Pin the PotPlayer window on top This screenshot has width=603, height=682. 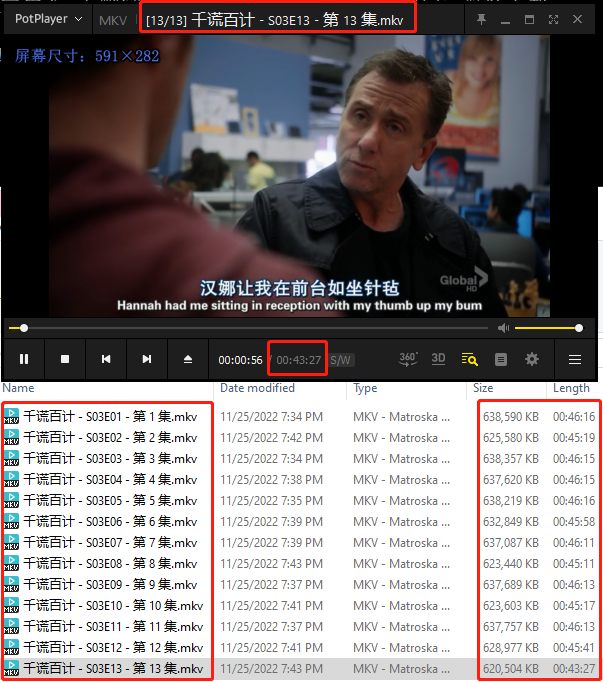point(481,19)
